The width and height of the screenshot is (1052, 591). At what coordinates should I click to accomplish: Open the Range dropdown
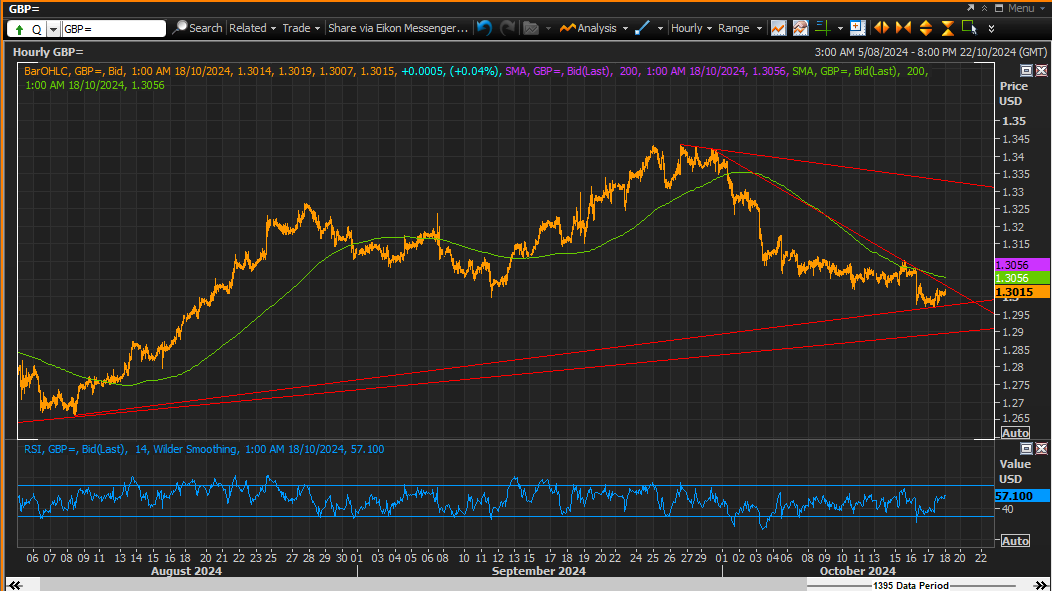(740, 28)
